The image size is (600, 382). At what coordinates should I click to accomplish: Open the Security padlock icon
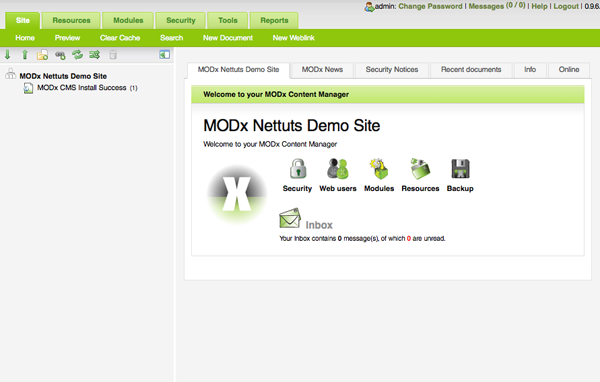pos(298,169)
